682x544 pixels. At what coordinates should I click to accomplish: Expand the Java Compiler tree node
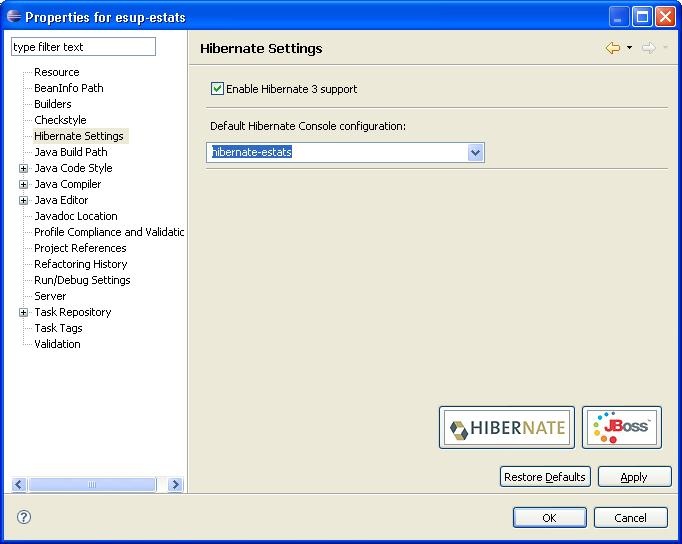click(24, 184)
